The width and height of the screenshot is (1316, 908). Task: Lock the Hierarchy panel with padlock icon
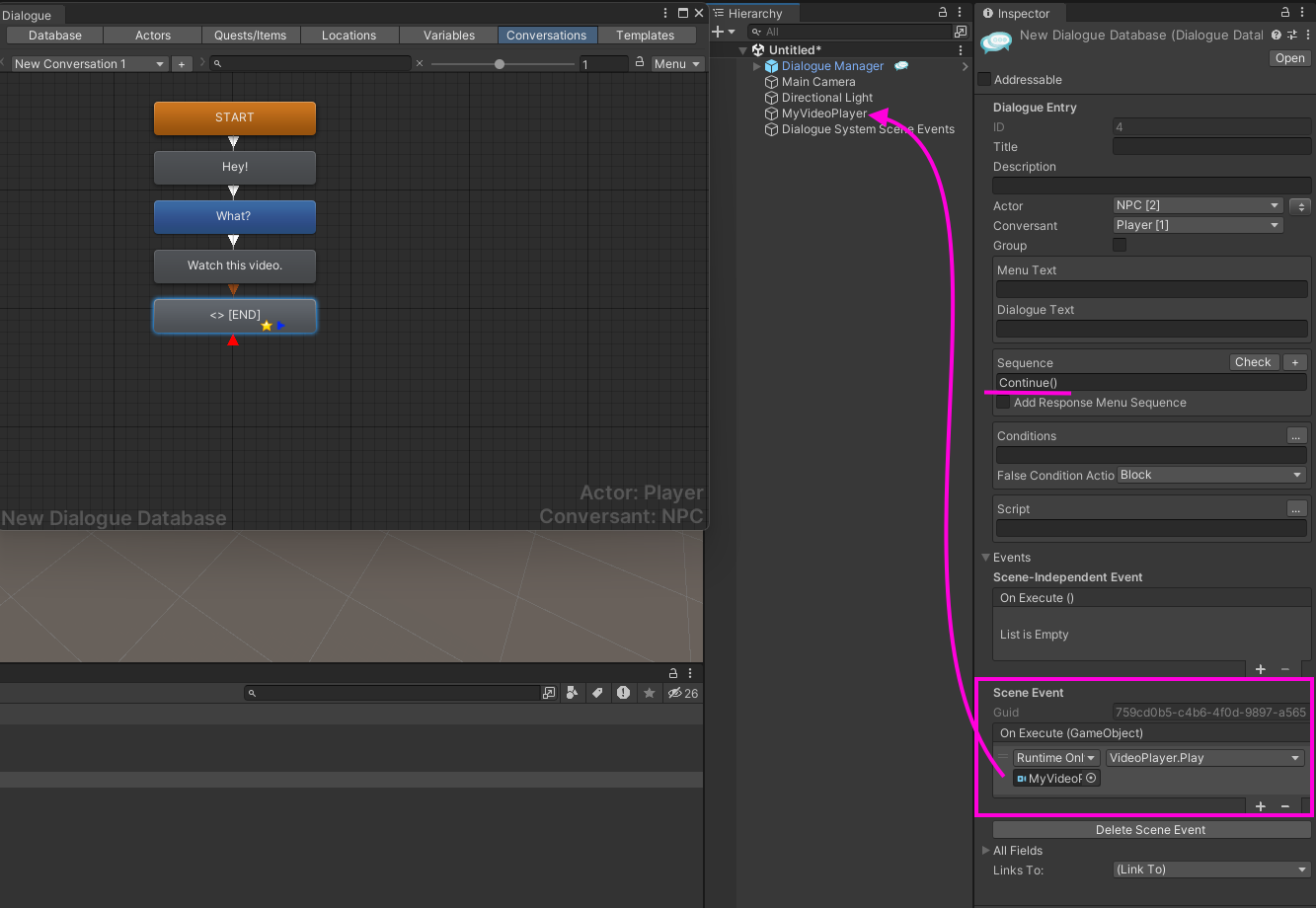point(943,13)
